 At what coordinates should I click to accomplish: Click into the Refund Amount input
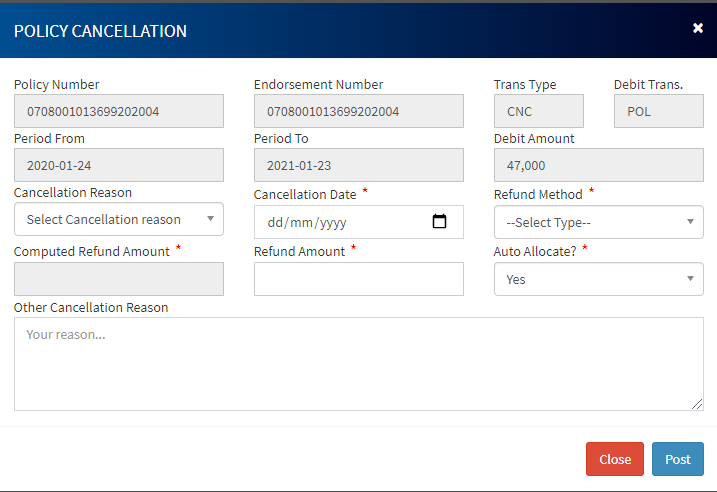coord(358,279)
